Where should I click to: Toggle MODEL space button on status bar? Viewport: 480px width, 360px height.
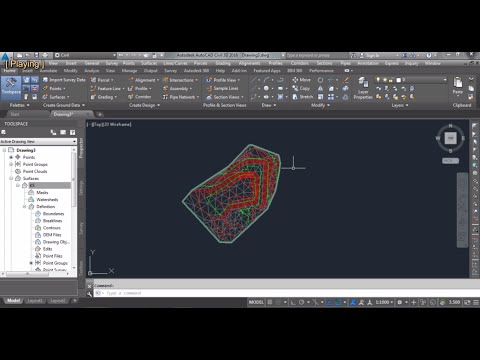click(x=256, y=302)
